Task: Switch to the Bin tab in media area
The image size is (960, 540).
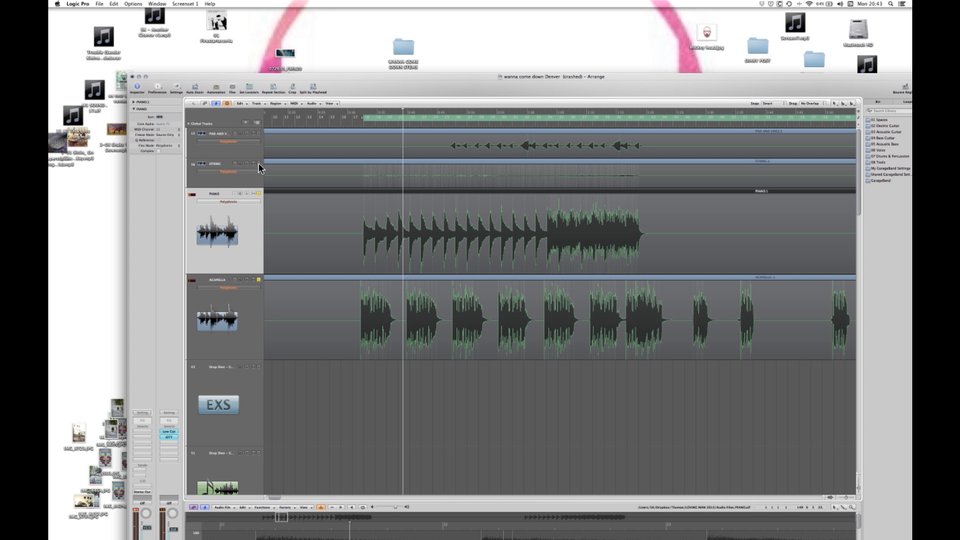Action: [877, 102]
